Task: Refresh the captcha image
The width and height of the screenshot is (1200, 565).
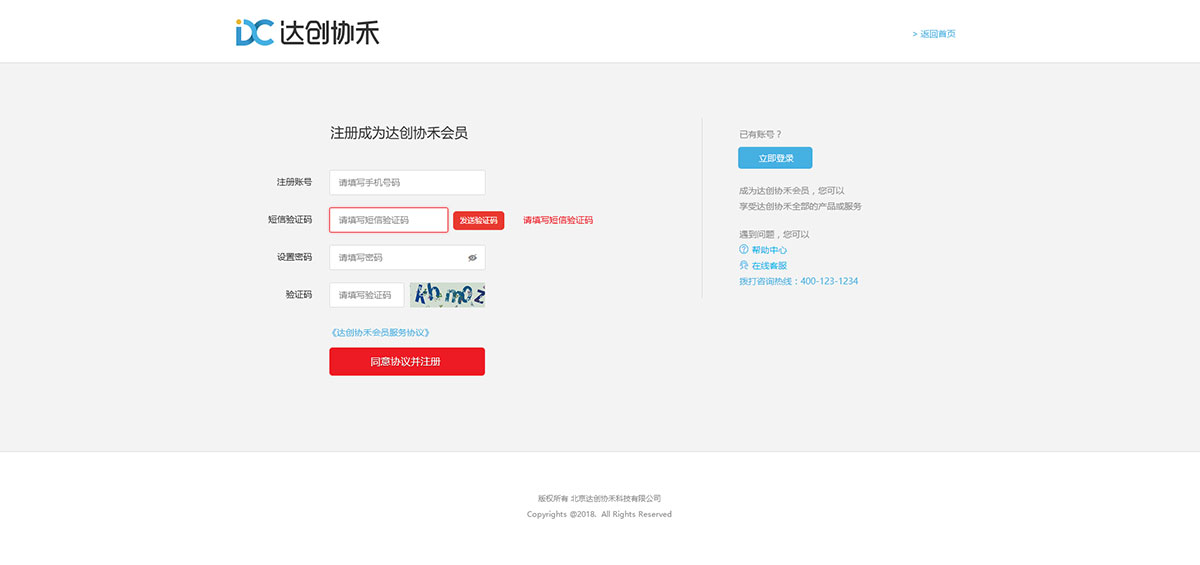Action: [x=447, y=295]
